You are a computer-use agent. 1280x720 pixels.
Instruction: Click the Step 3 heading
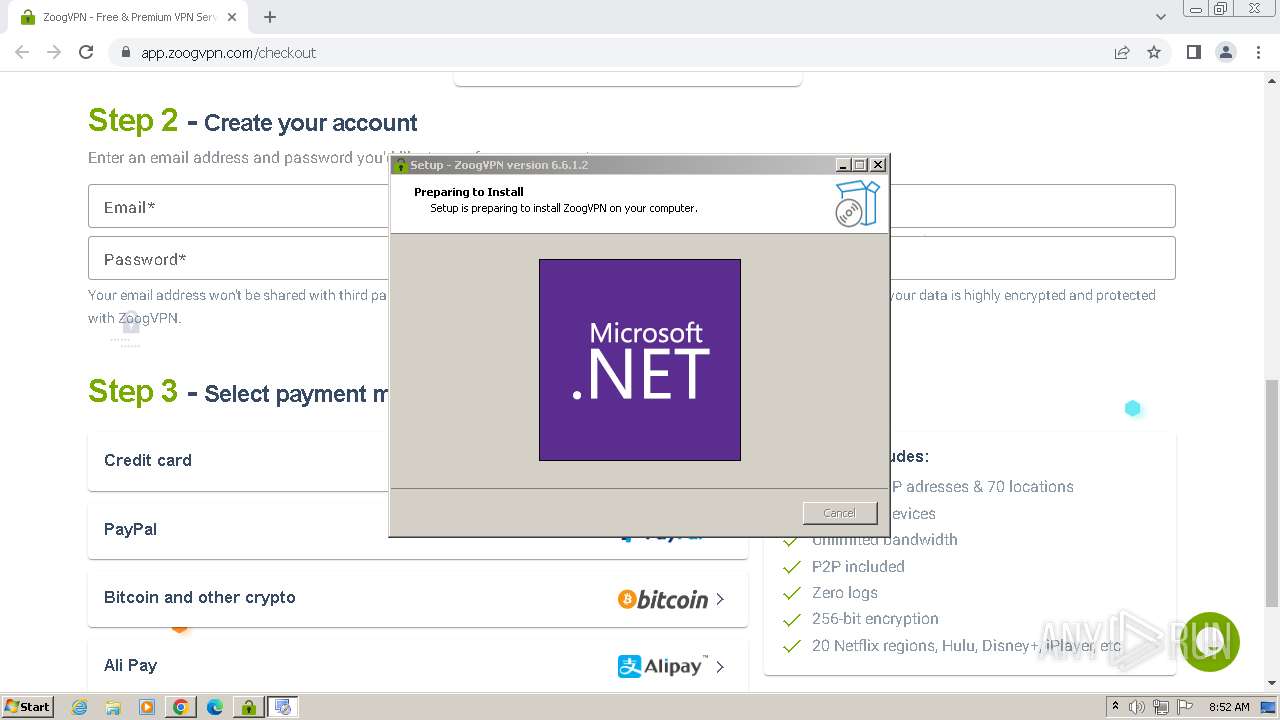point(238,392)
